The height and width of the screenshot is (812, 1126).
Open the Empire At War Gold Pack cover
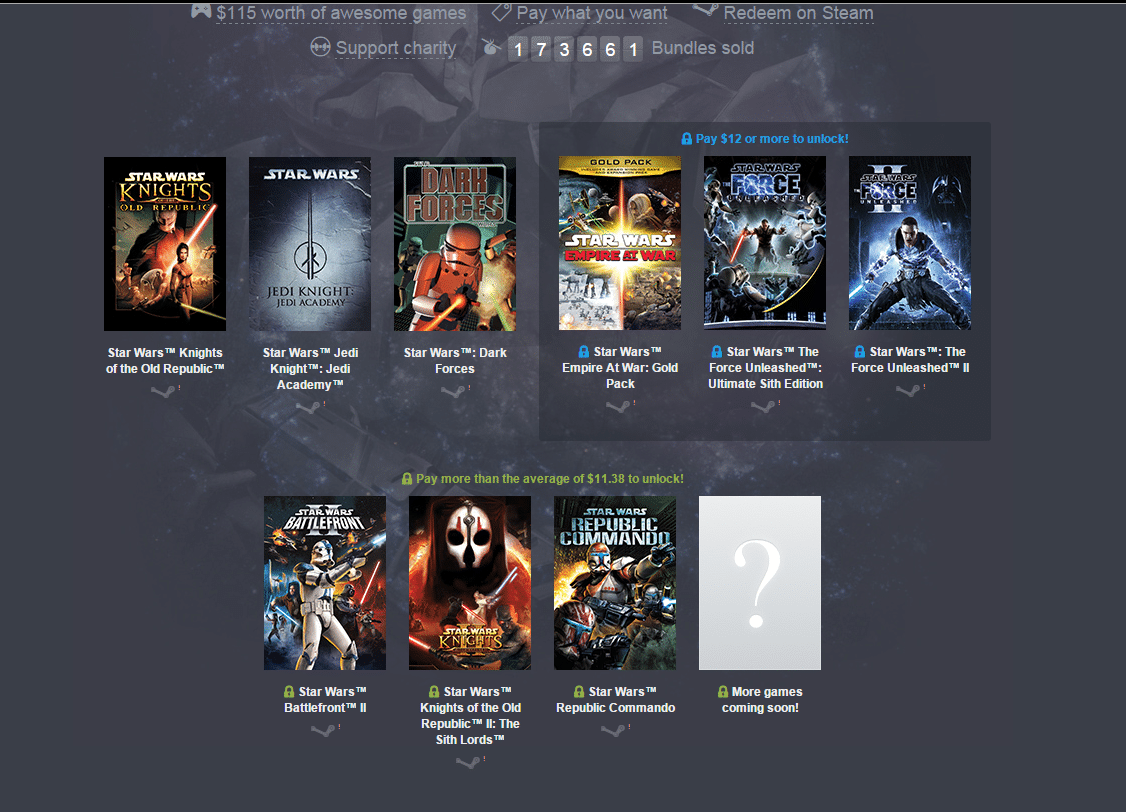(x=620, y=243)
